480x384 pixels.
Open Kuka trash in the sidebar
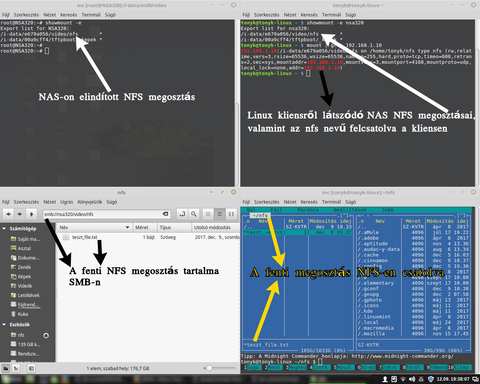tap(20, 314)
